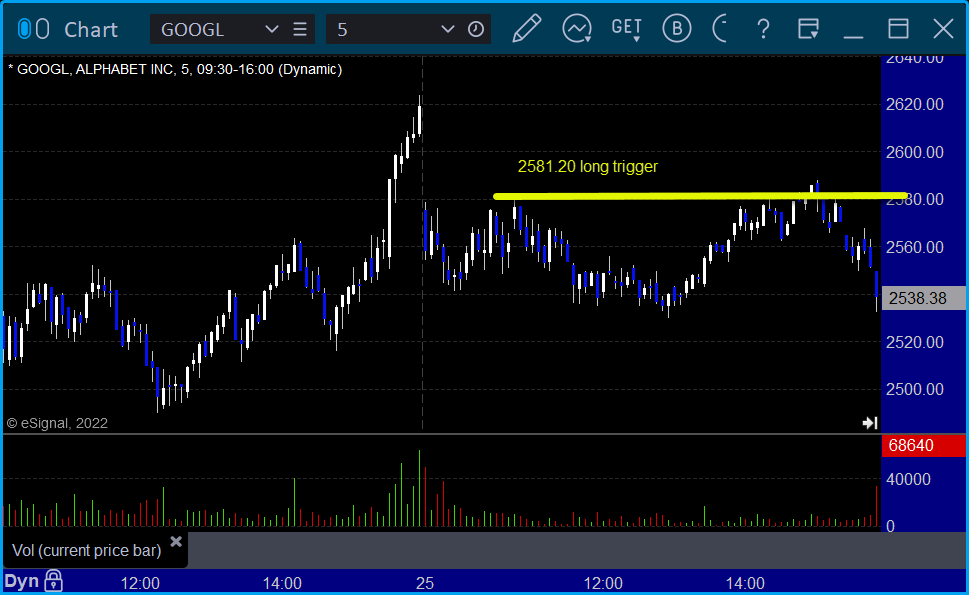
Task: Click the Chart window title text
Action: (91, 30)
